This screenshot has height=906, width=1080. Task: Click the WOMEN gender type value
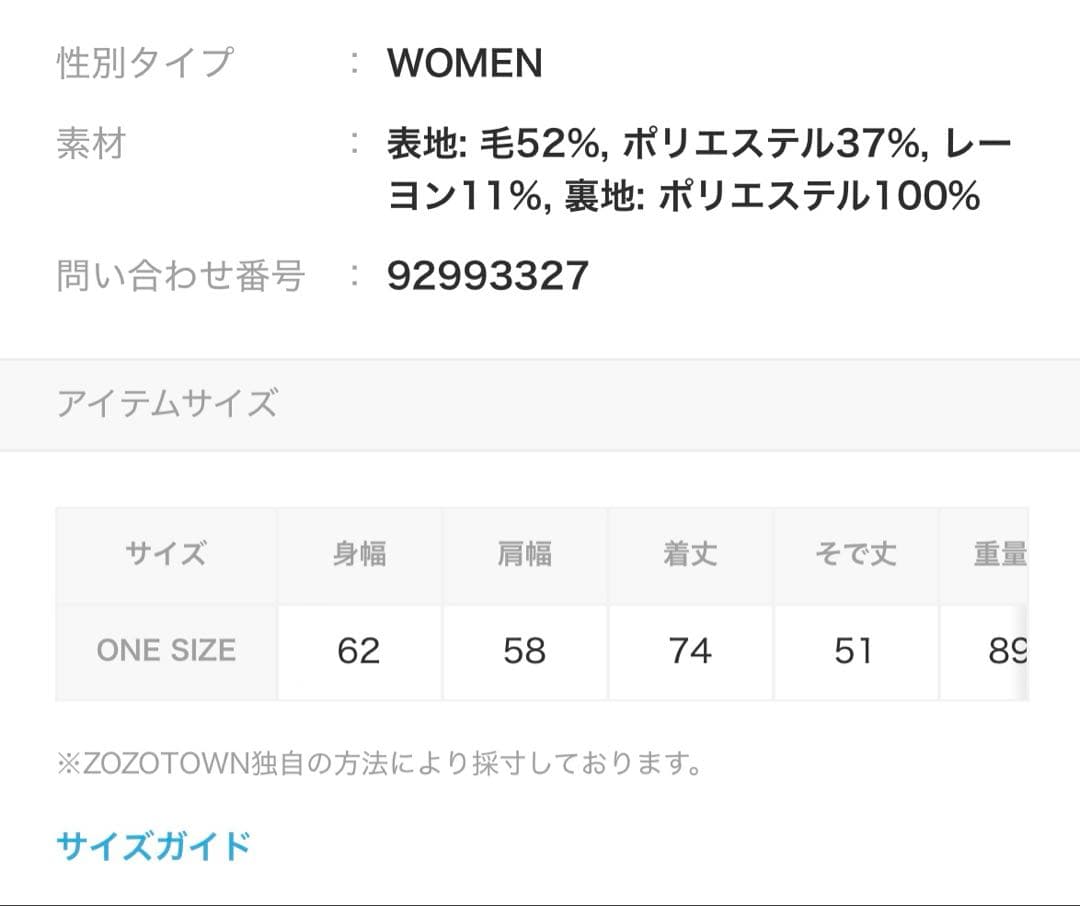[x=465, y=64]
